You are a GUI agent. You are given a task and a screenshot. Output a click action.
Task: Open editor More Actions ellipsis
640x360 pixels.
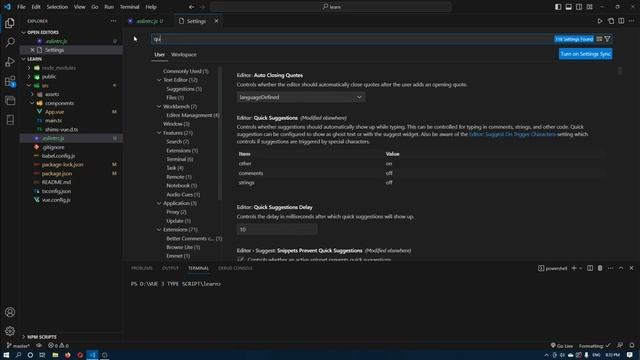(631, 21)
